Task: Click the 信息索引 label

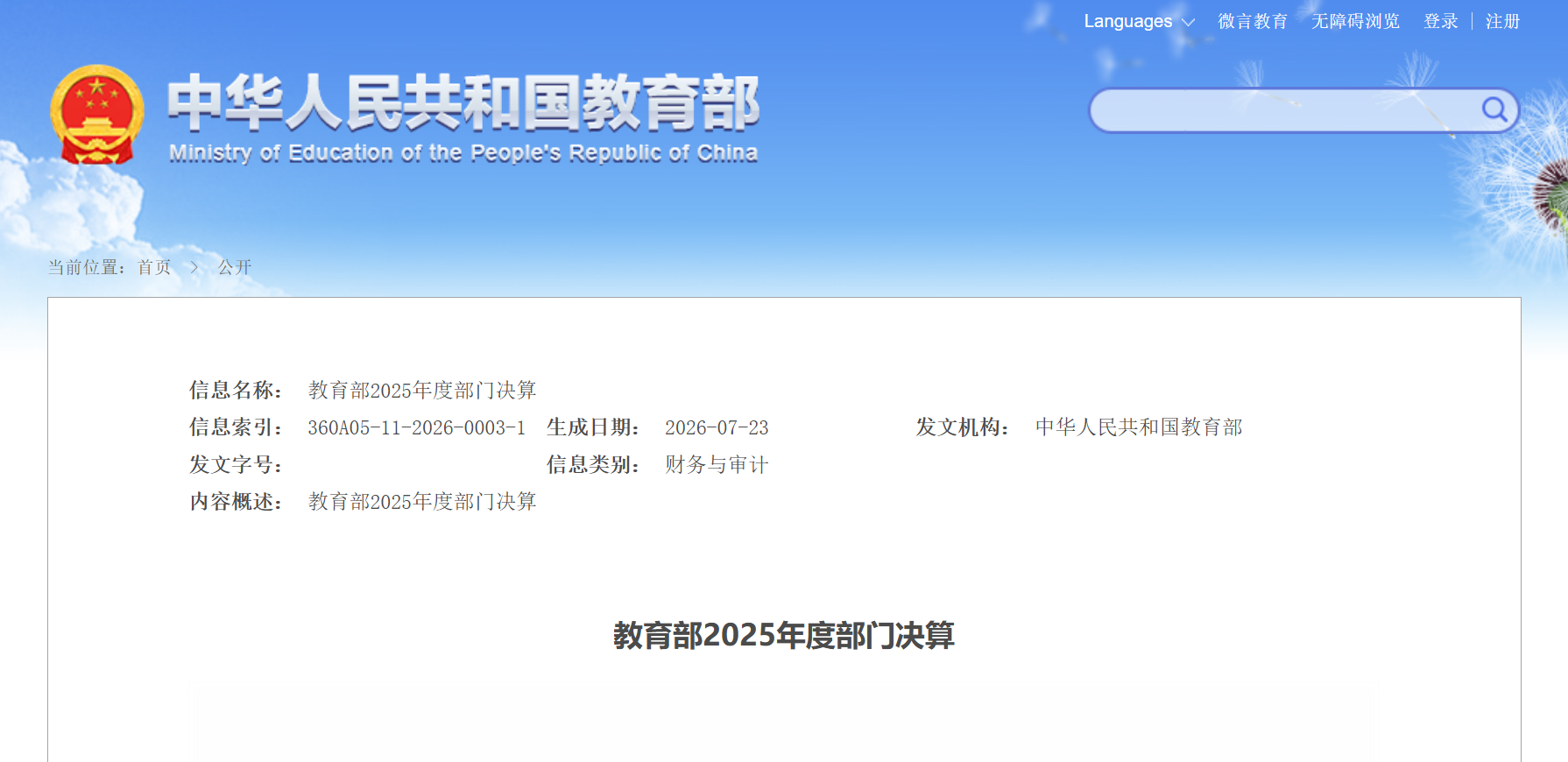Action: [x=236, y=427]
